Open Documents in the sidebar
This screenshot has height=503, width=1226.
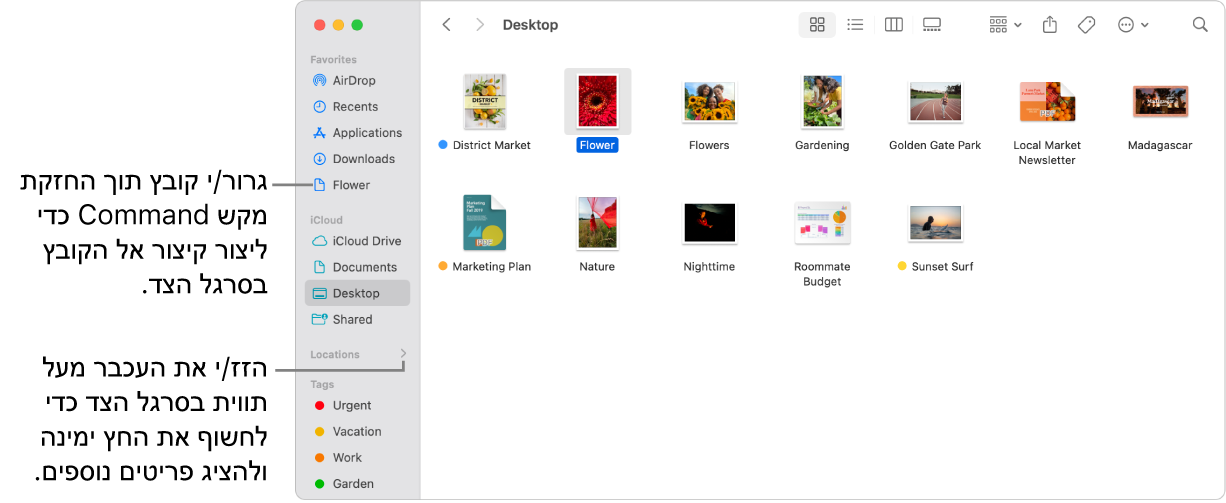coord(357,267)
